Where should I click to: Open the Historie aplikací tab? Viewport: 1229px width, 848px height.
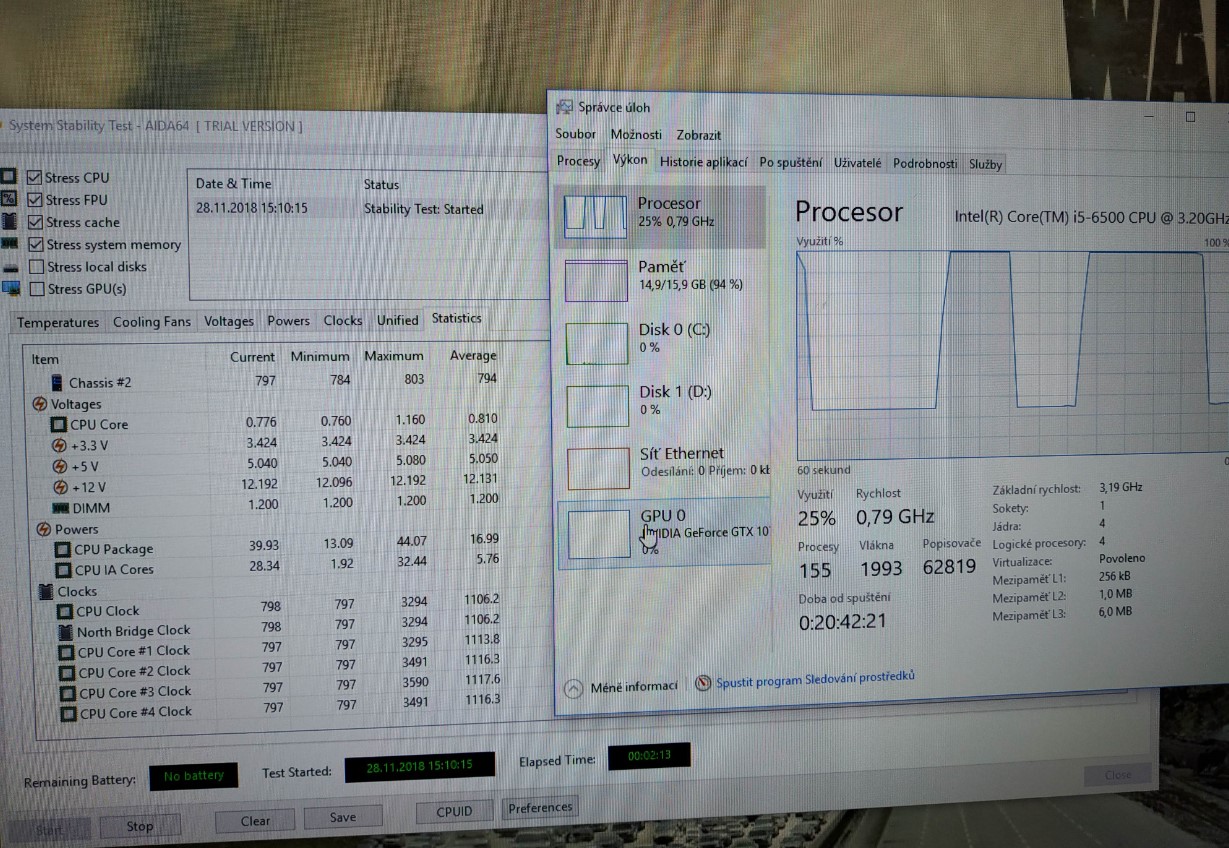click(704, 162)
